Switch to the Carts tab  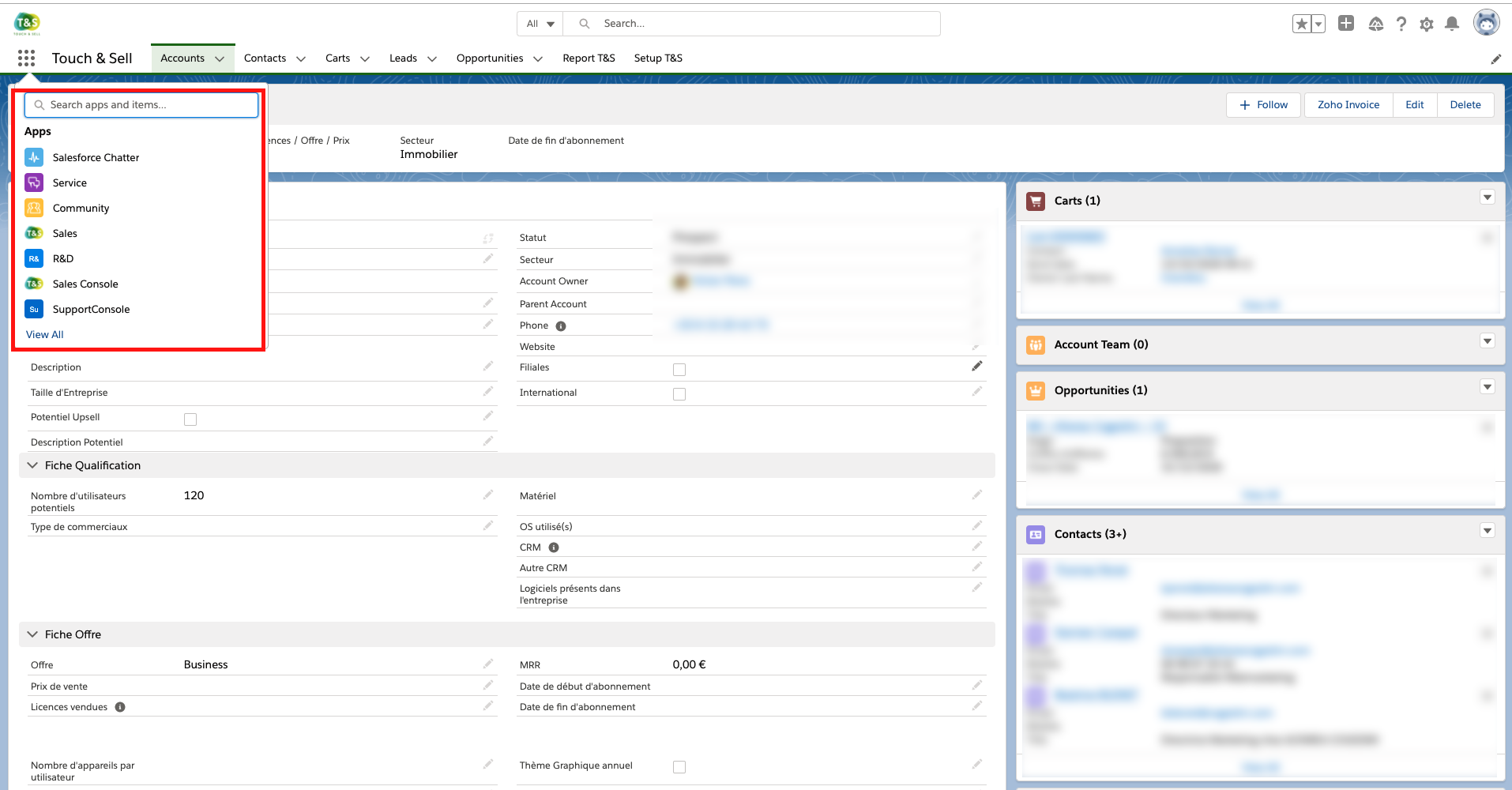(337, 58)
